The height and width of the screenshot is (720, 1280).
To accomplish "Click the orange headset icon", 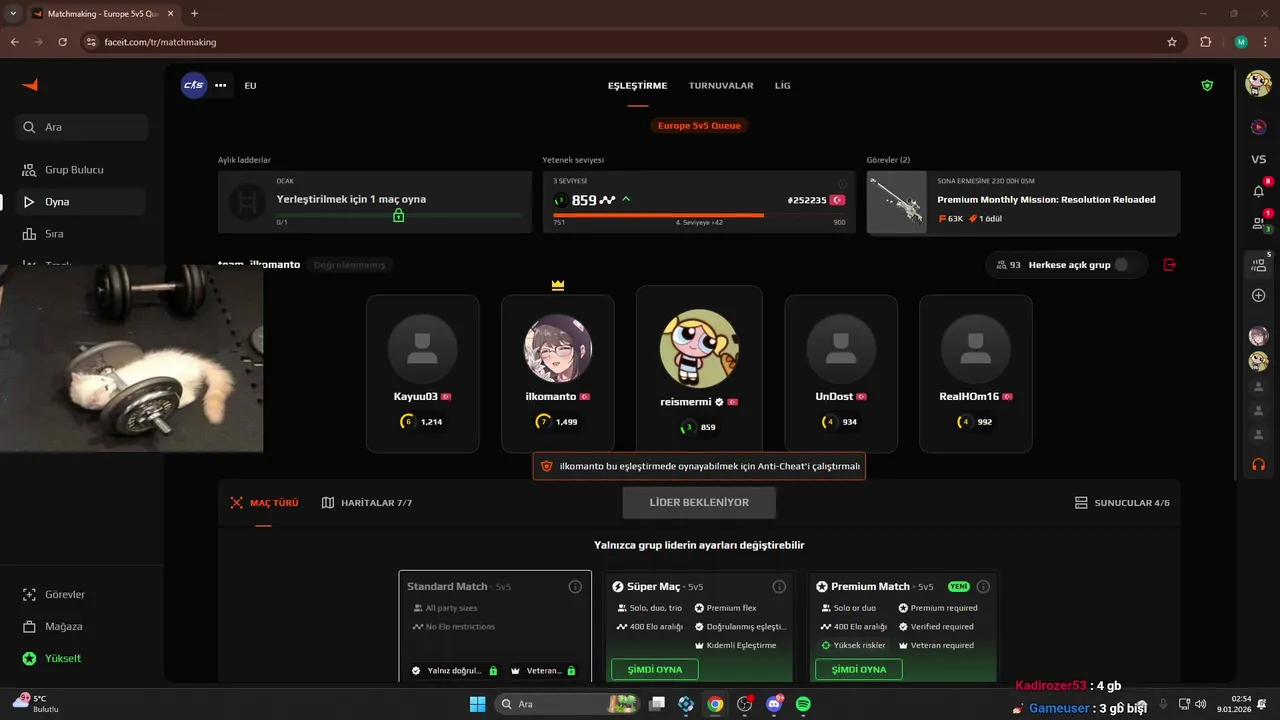I will [x=1258, y=464].
